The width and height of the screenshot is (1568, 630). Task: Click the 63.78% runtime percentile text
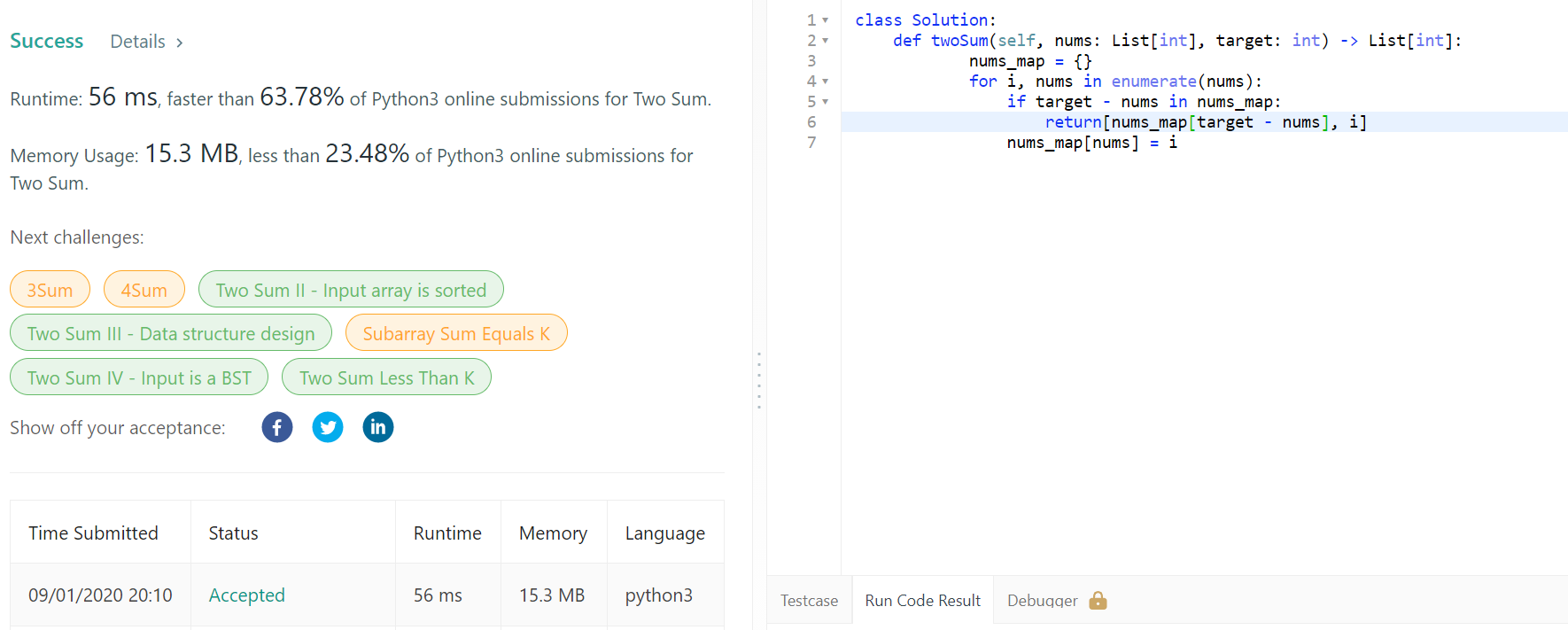[301, 97]
